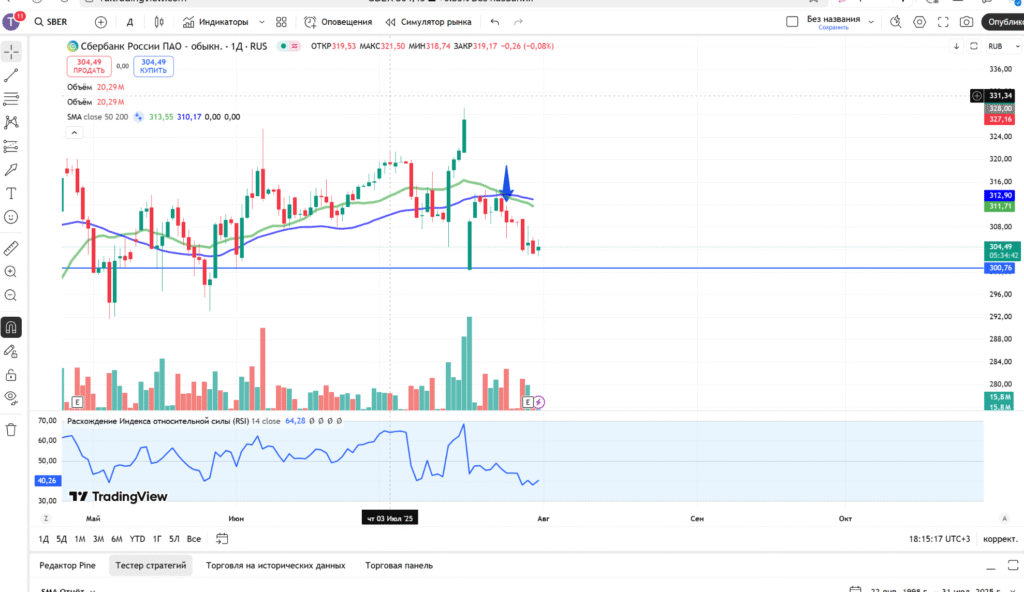The width and height of the screenshot is (1024, 592).
Task: Open chart settings gear icon
Action: pyautogui.click(x=920, y=22)
